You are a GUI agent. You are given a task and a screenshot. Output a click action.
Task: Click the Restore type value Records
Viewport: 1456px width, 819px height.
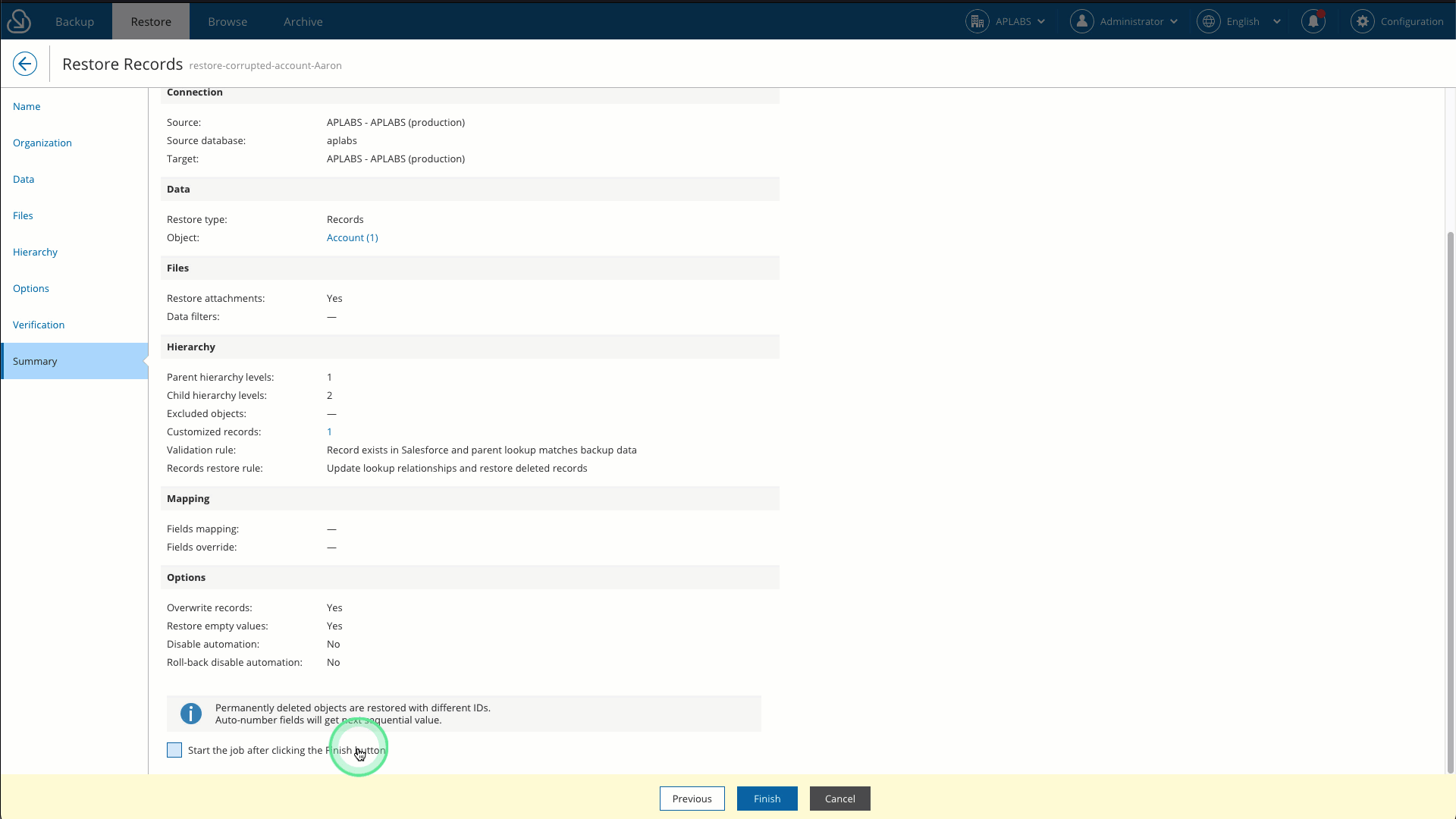[x=345, y=219]
